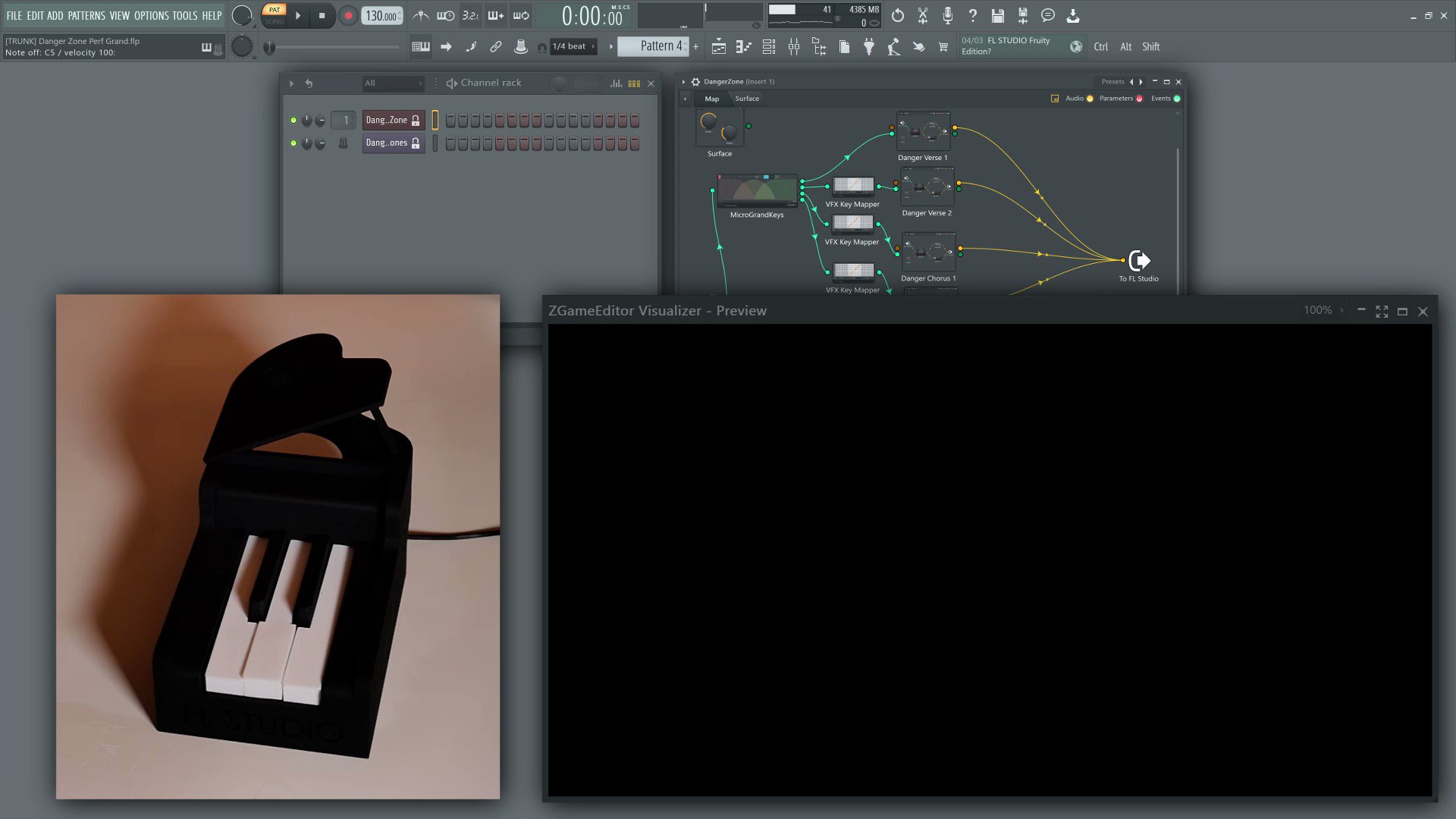Switch to Map tab in DangerZone
This screenshot has width=1456, height=819.
[x=711, y=99]
